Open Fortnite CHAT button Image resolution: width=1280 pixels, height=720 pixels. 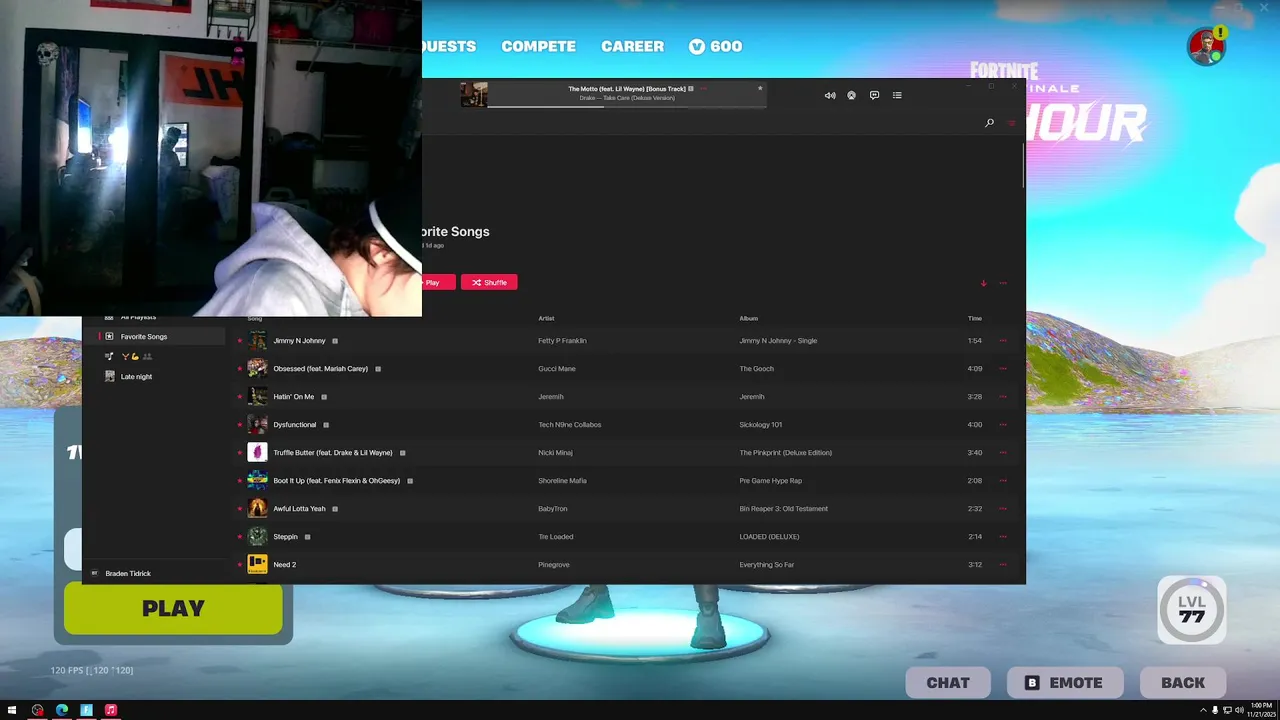click(948, 683)
